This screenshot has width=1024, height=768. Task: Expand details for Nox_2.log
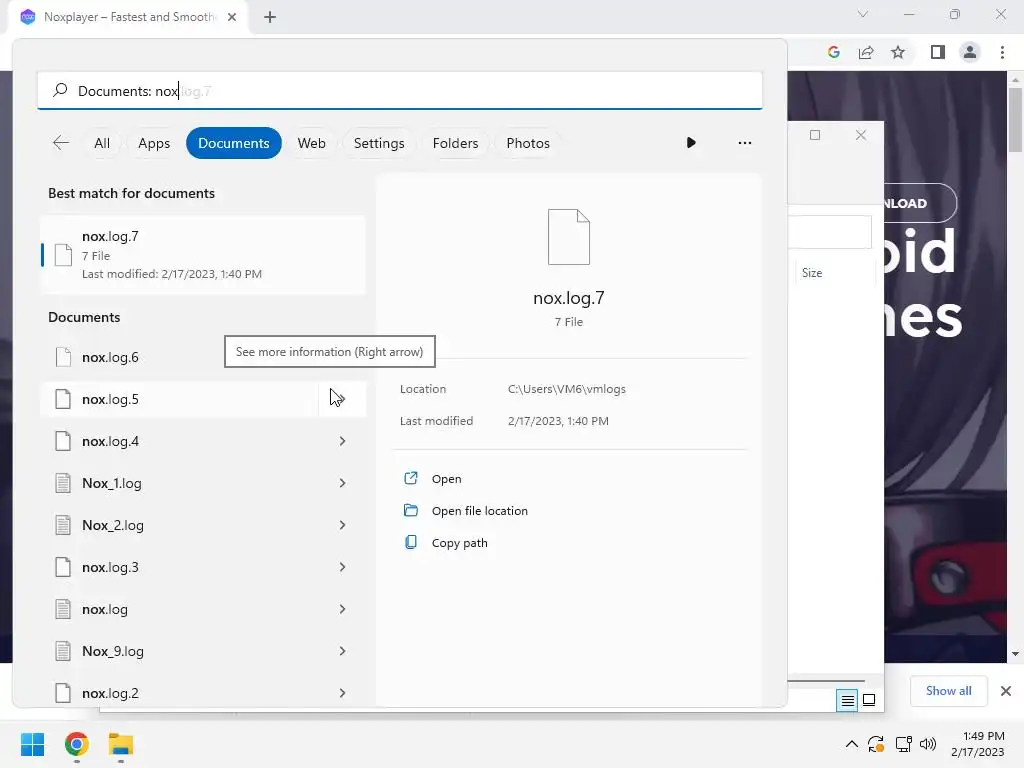pos(342,525)
